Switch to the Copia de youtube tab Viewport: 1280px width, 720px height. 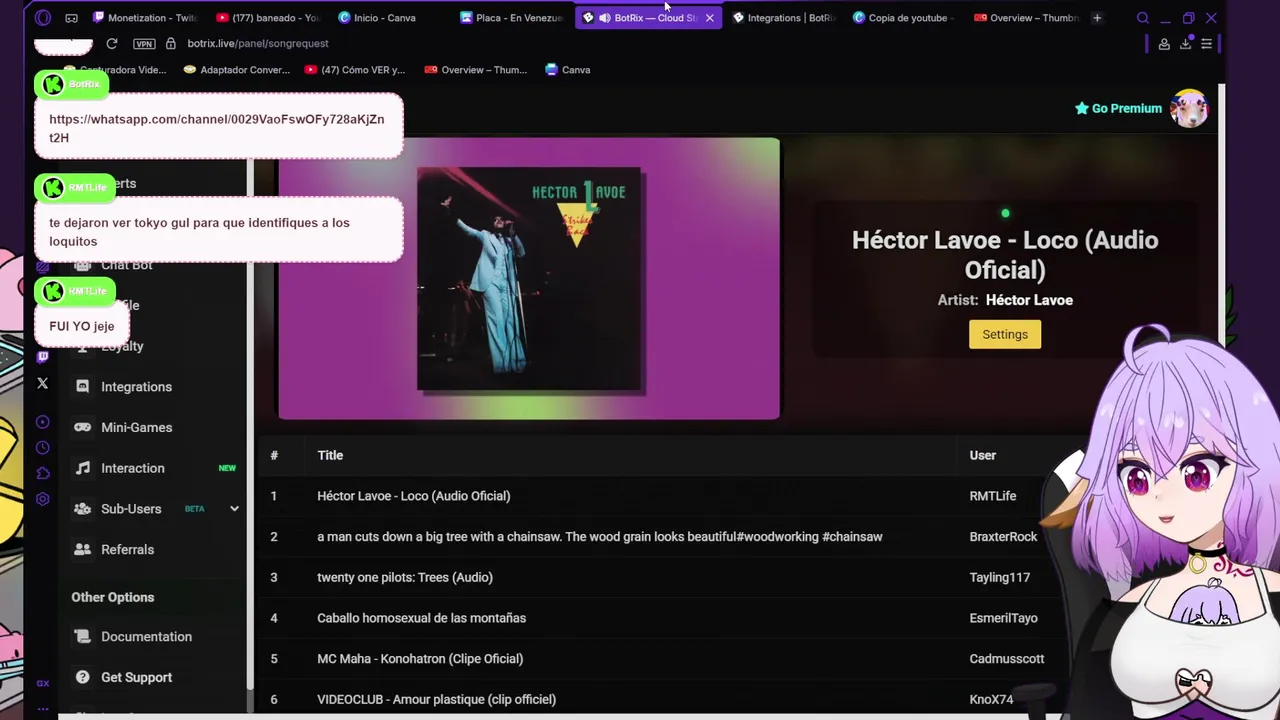(x=905, y=18)
